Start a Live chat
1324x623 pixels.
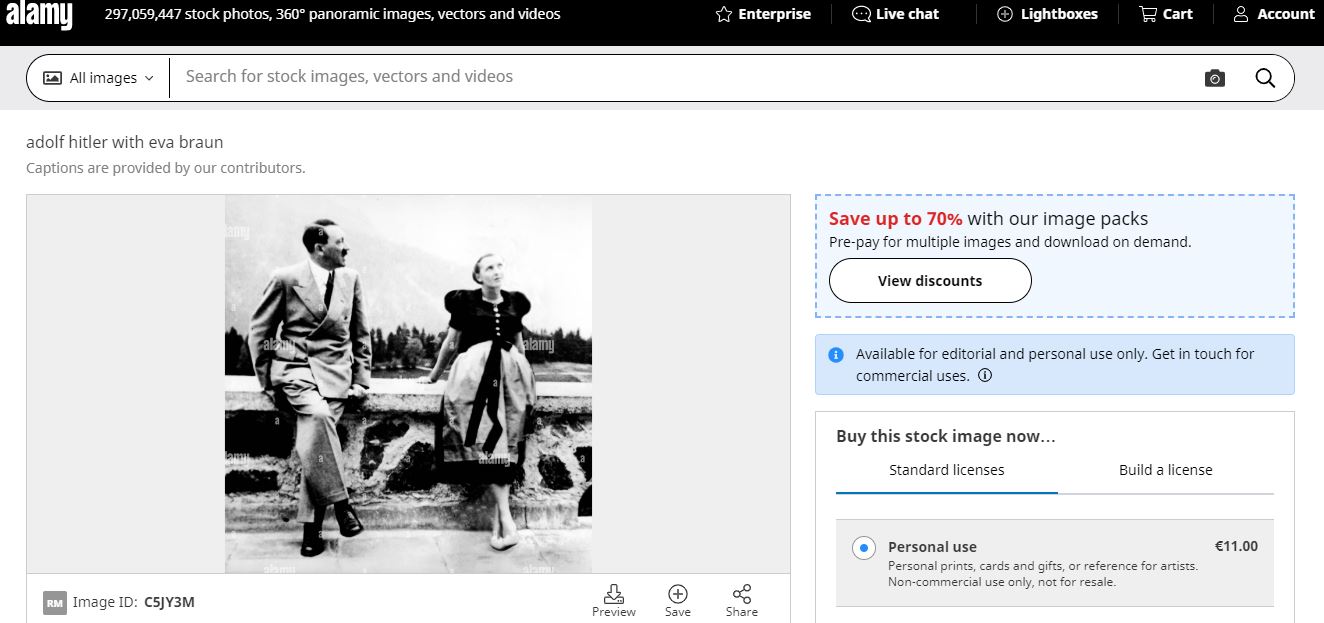coord(895,14)
